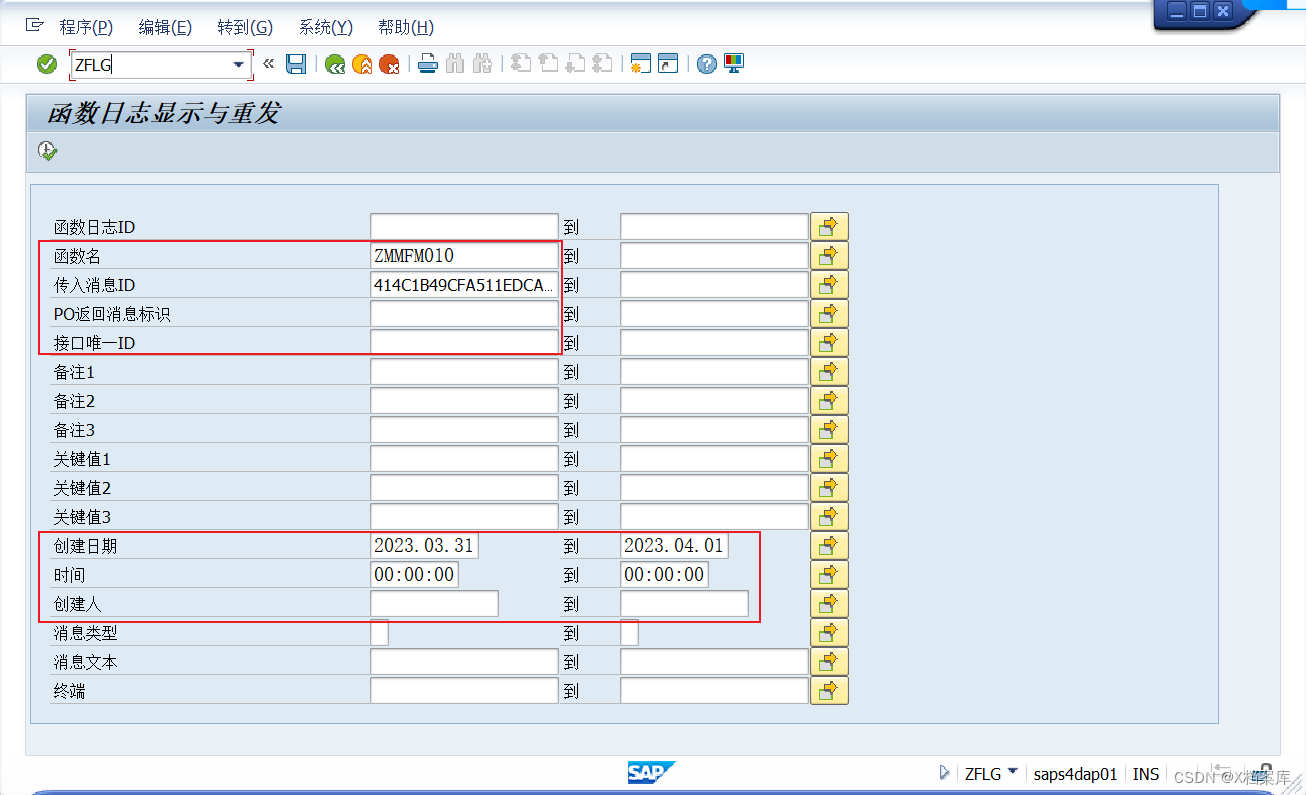Expand the ZFLG status bar dropdown

point(1012,772)
